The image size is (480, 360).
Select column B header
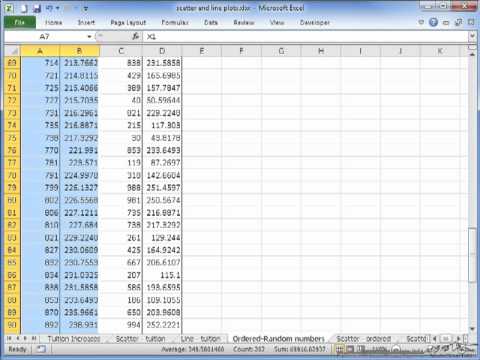click(x=79, y=51)
